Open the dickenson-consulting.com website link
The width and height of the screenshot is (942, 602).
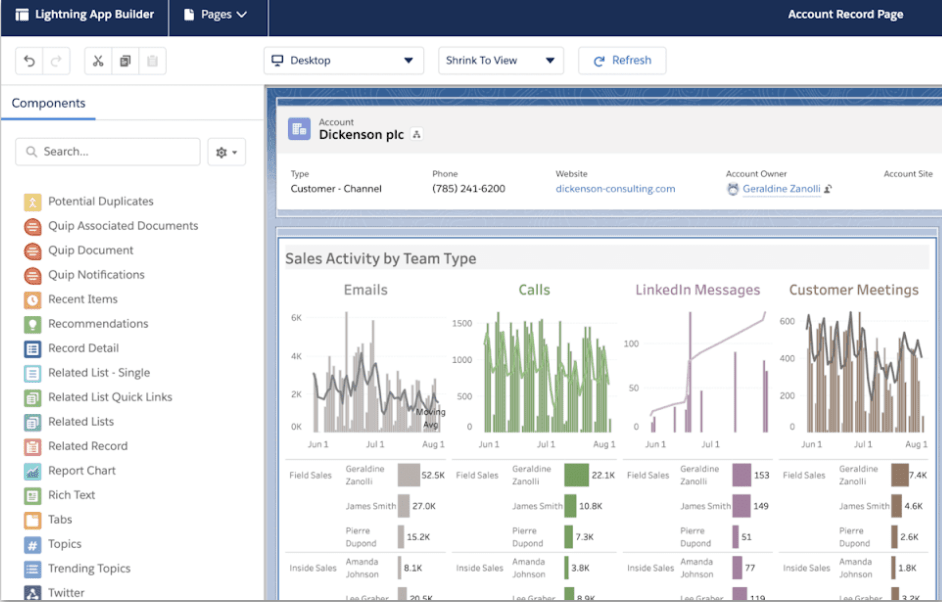coord(615,189)
